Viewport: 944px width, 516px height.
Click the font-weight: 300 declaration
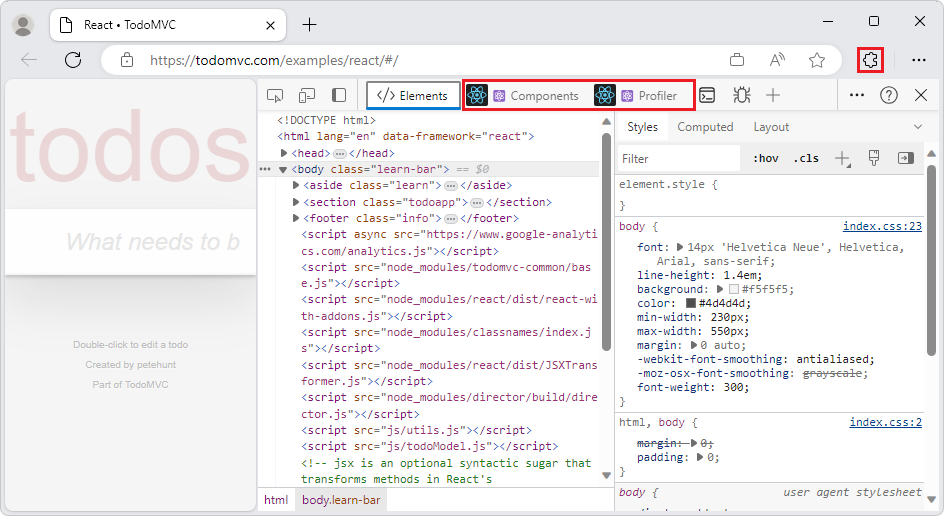tap(693, 387)
